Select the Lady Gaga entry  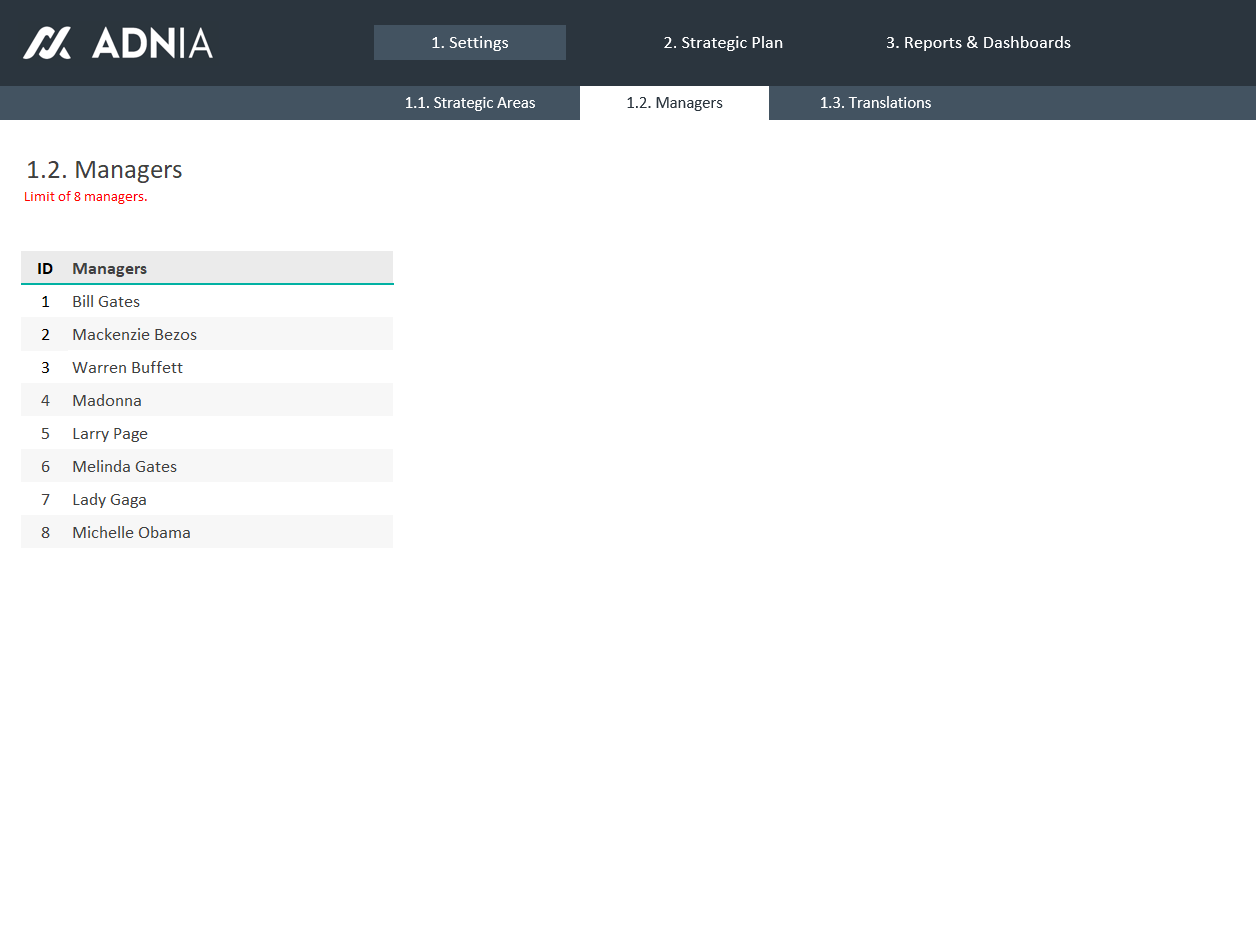click(x=109, y=500)
